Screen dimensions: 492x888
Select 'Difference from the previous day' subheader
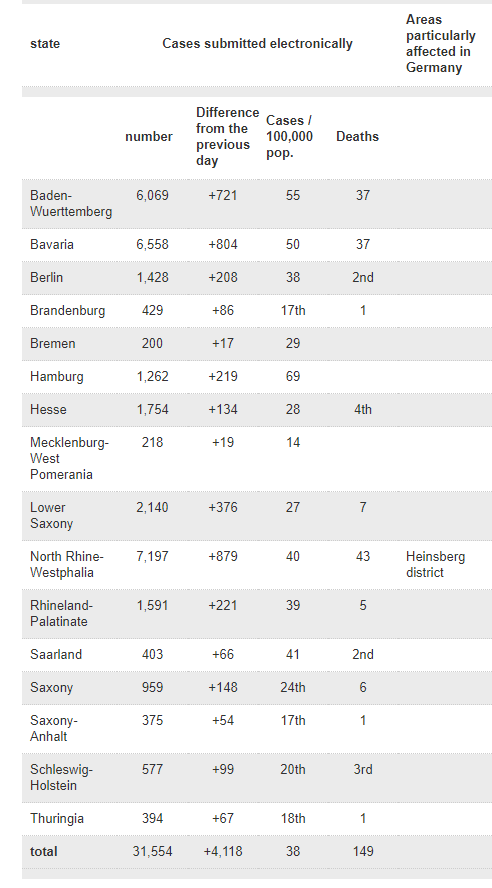click(227, 136)
